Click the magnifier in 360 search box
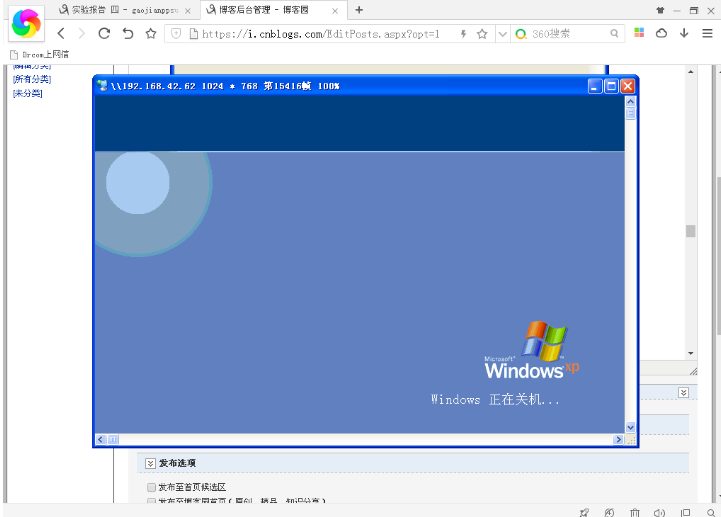Screen dimensions: 721x517 click(x=614, y=33)
